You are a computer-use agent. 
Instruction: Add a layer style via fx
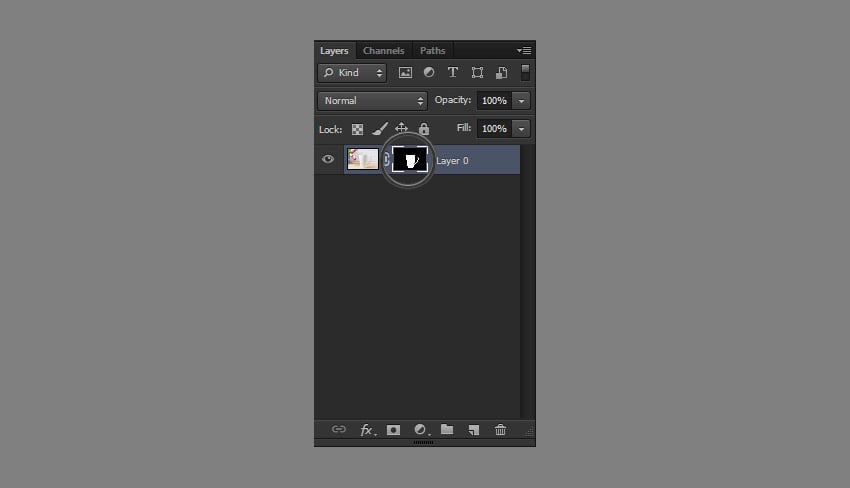(368, 430)
